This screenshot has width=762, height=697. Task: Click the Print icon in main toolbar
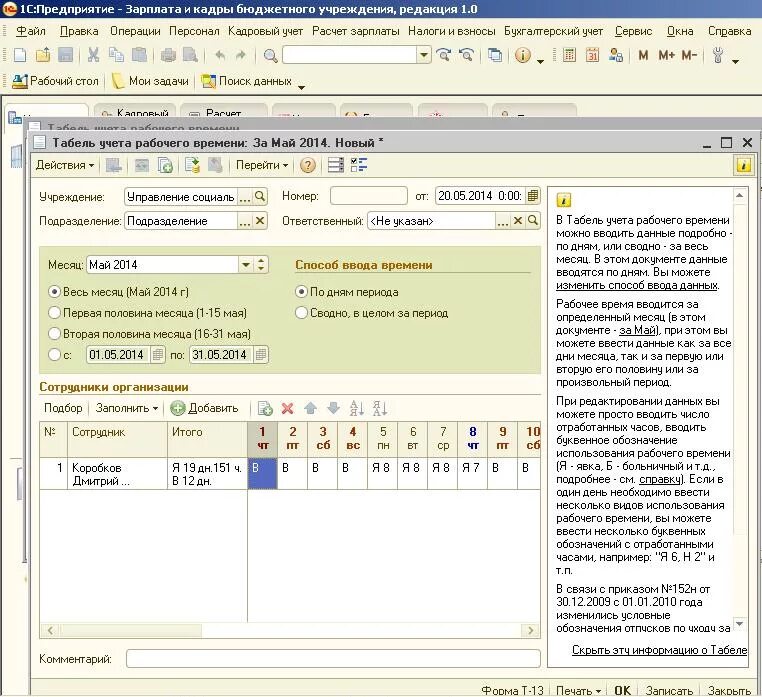(168, 55)
